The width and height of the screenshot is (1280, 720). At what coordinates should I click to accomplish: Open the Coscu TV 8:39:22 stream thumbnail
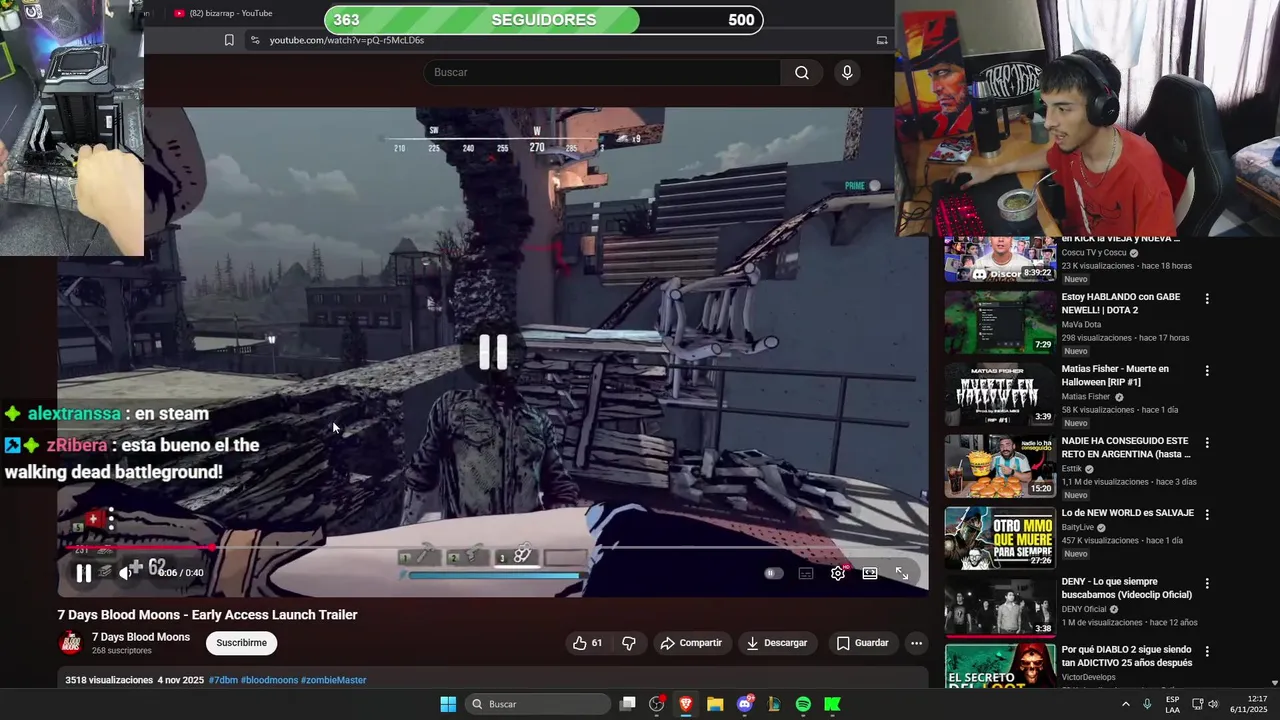pos(1000,259)
